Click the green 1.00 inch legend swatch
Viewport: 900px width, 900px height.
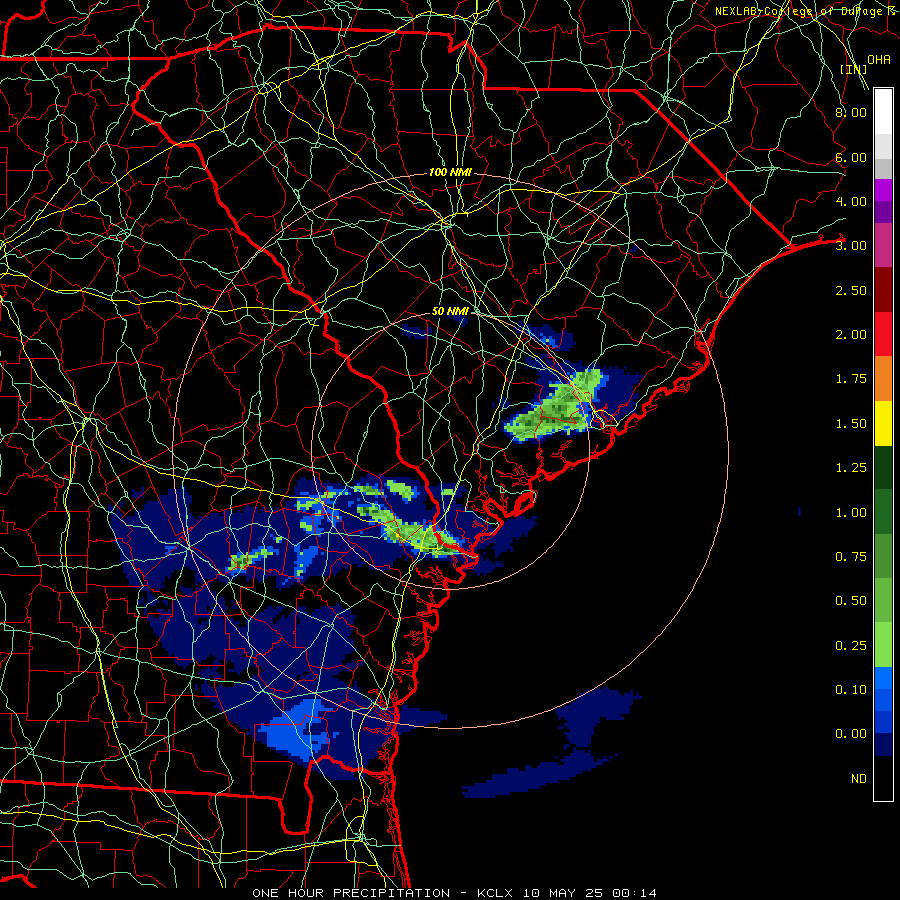tap(883, 512)
